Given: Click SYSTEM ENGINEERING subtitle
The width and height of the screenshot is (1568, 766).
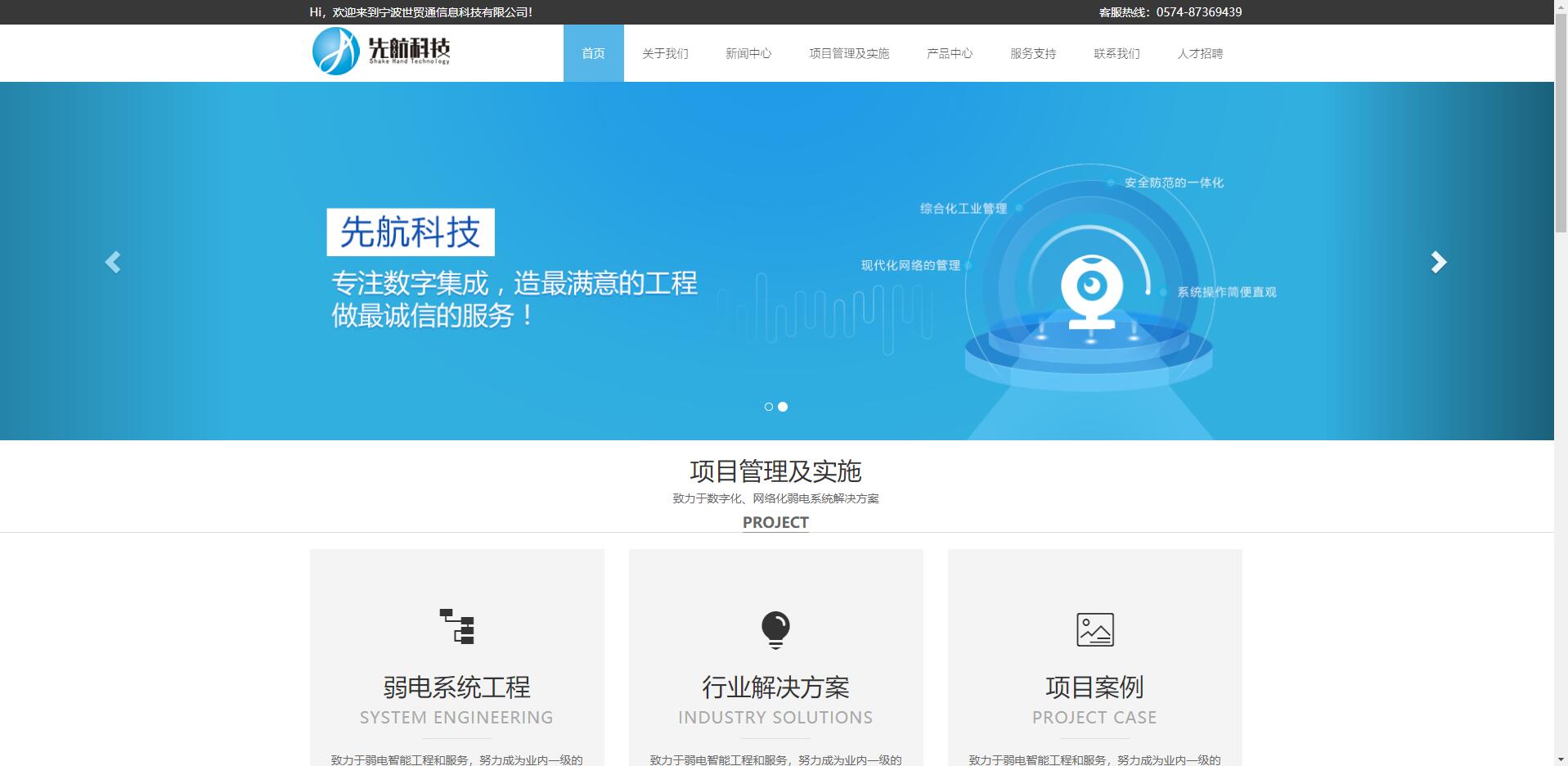Looking at the screenshot, I should 457,718.
